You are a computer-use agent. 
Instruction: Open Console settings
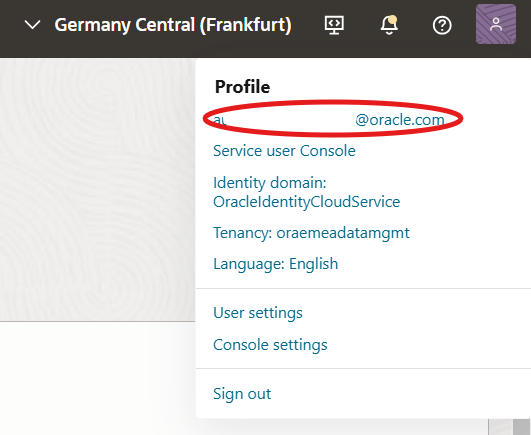pos(270,345)
